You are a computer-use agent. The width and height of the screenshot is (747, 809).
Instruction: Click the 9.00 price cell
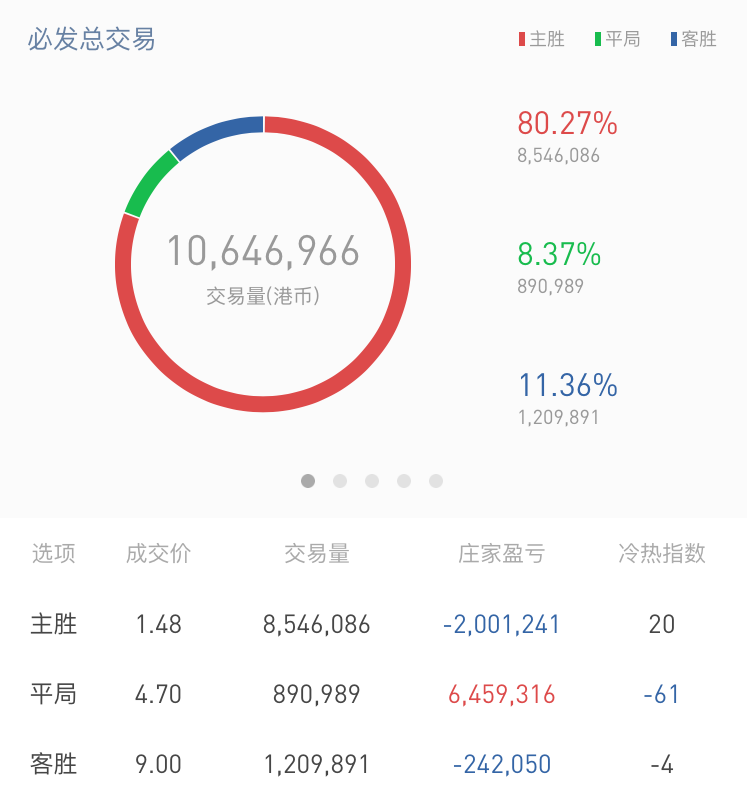[x=158, y=765]
